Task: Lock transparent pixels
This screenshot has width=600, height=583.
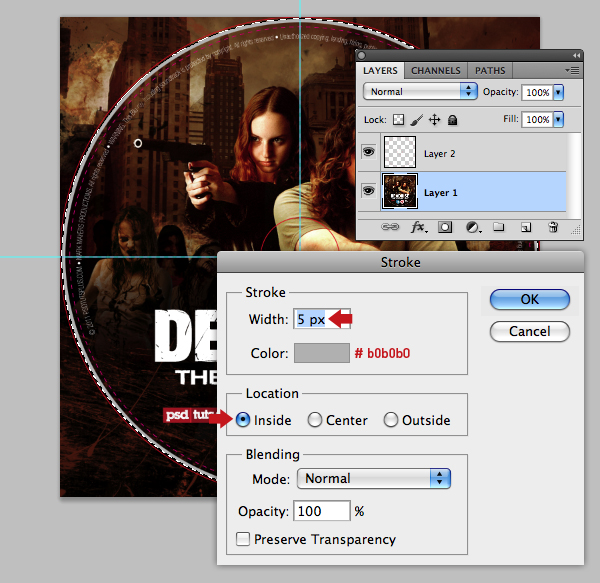Action: pos(398,120)
